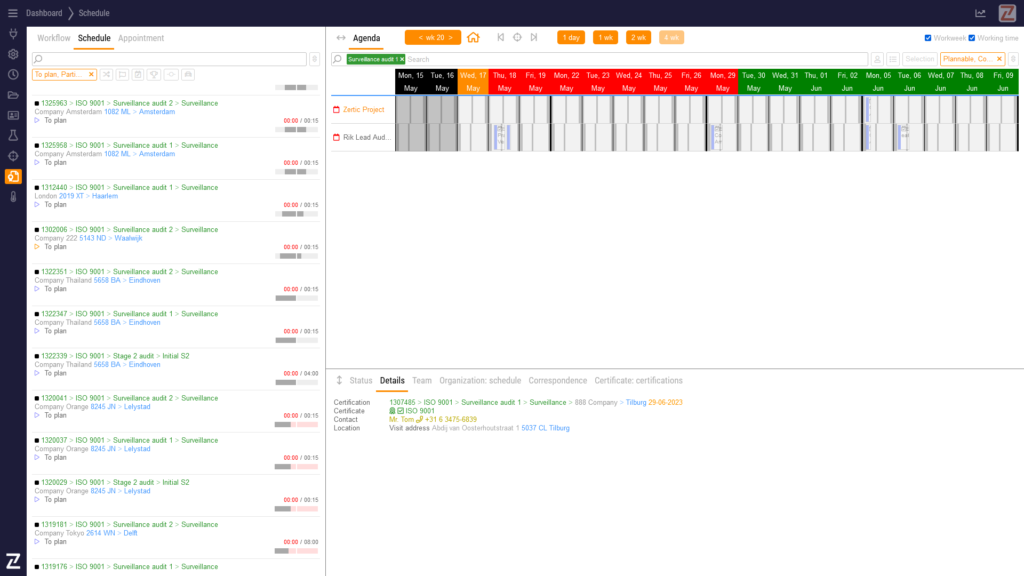Click the car filter icon

(188, 74)
